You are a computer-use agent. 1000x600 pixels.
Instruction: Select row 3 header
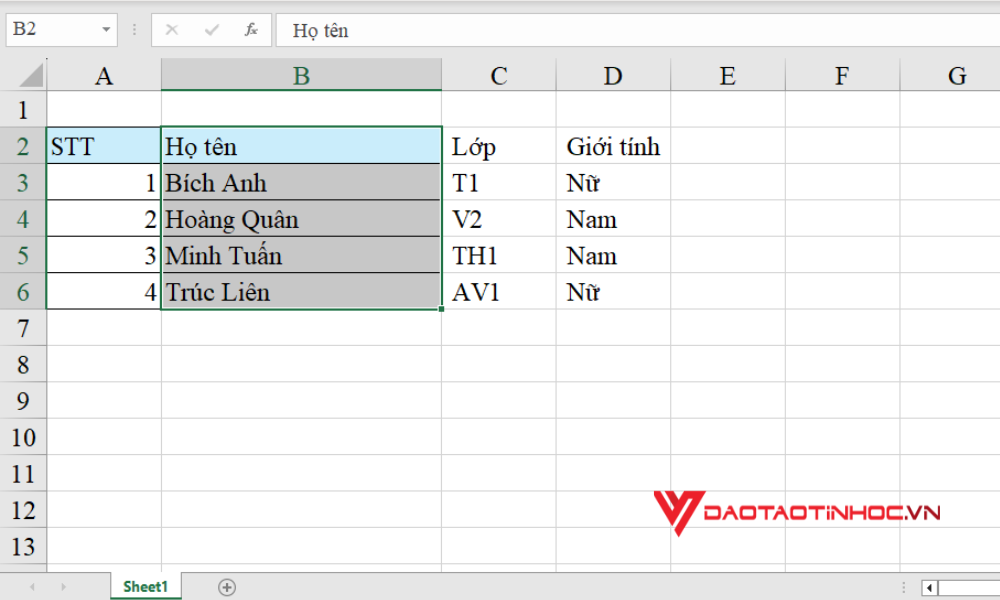(23, 182)
